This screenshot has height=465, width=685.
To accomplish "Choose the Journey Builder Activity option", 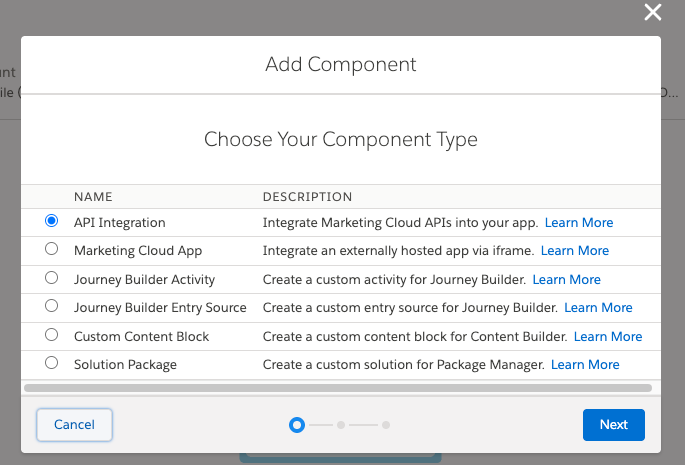I will (52, 279).
